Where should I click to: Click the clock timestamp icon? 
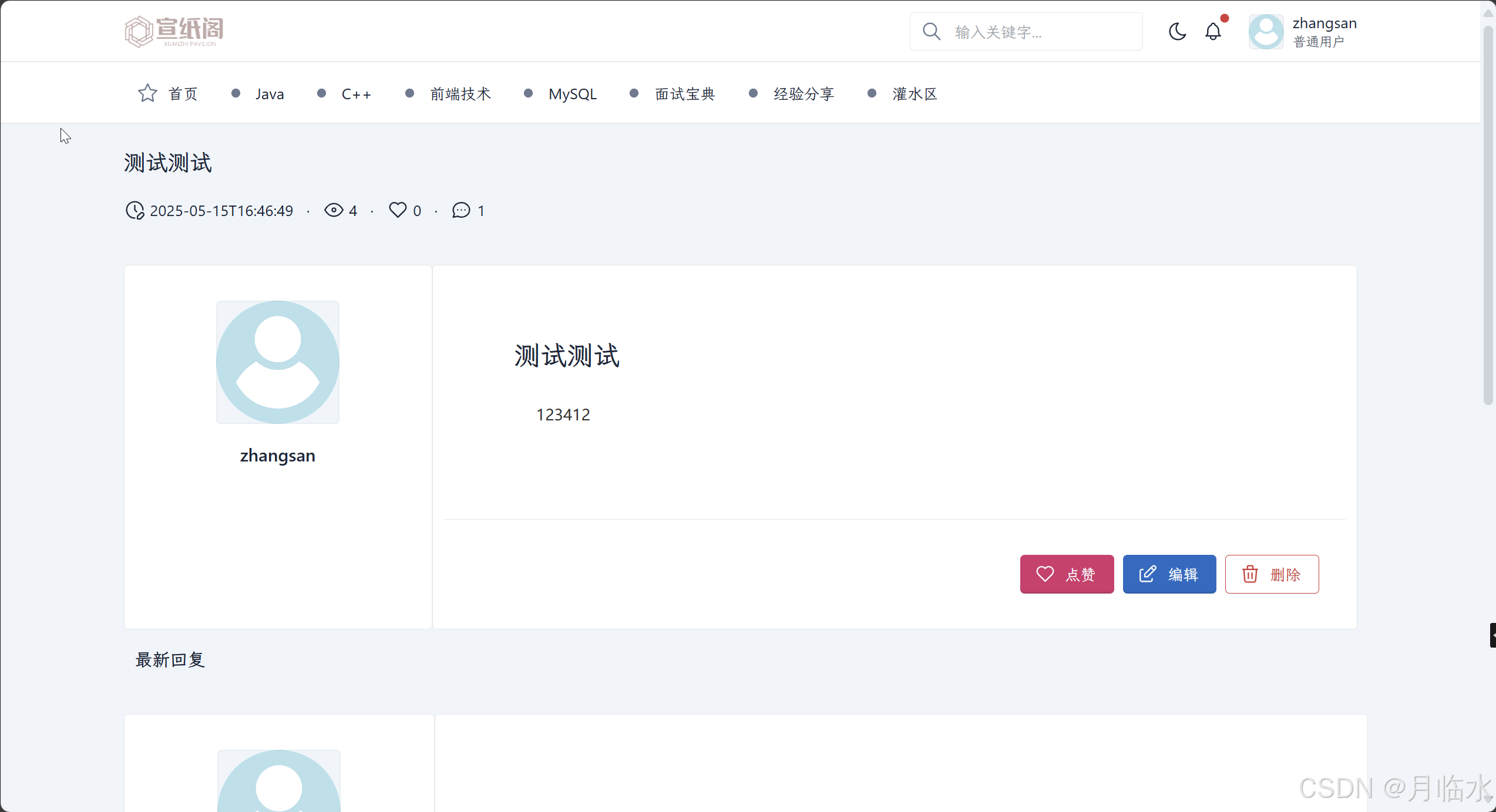(135, 210)
